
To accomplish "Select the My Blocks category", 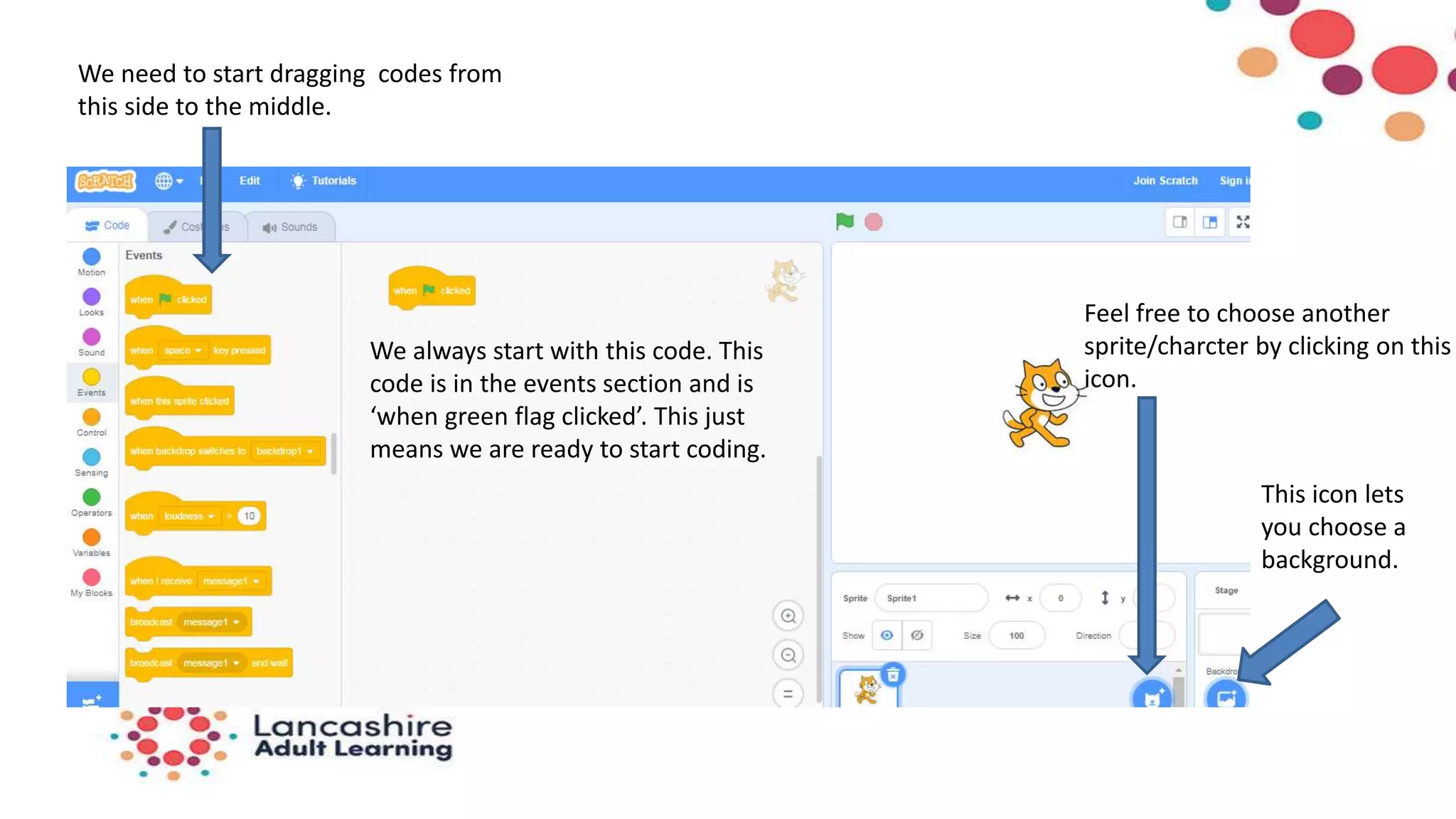I will coord(92,583).
